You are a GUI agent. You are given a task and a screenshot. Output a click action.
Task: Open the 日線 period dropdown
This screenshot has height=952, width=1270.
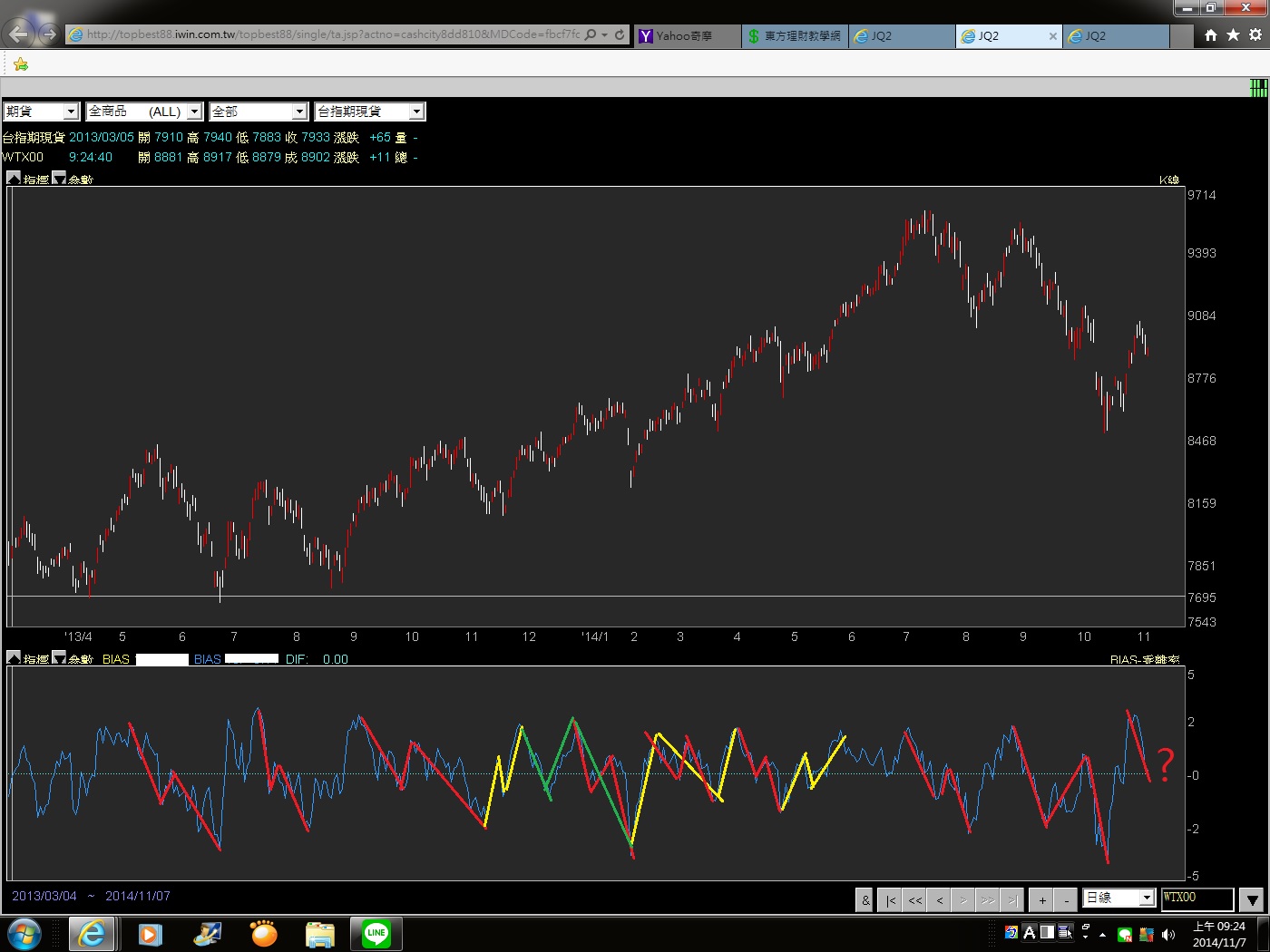[x=1119, y=898]
